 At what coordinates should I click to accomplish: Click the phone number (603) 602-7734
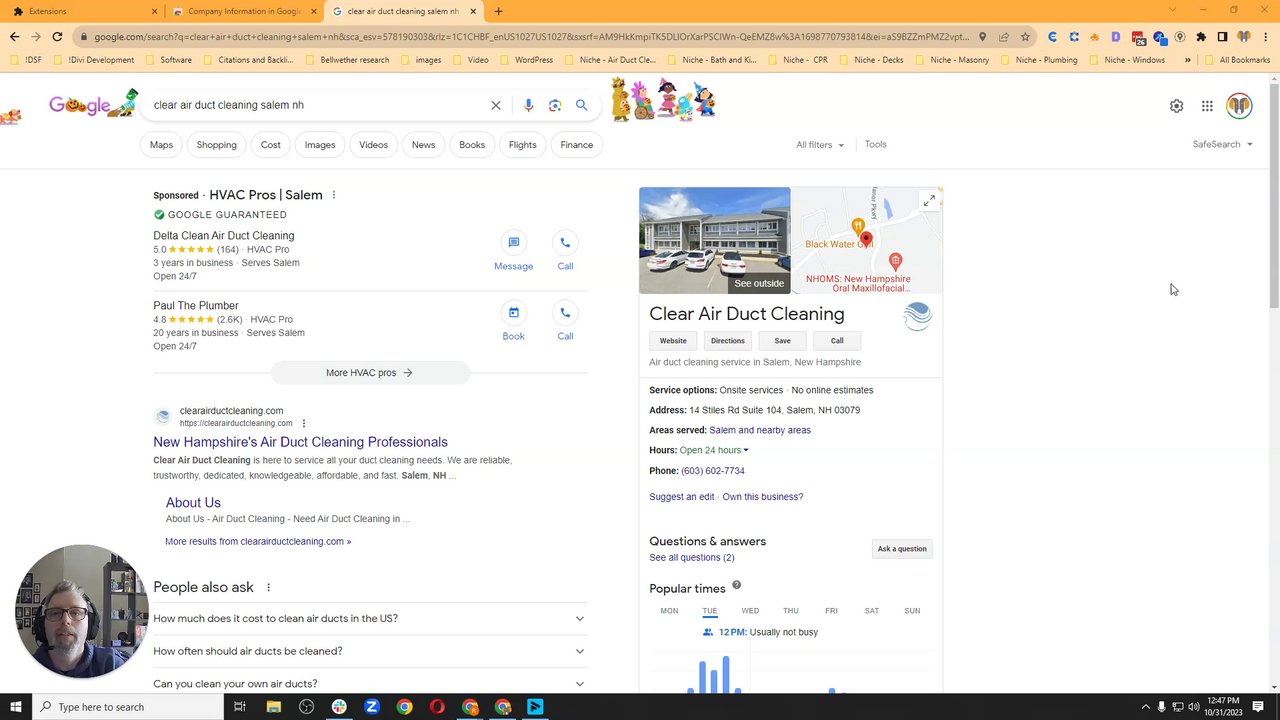tap(712, 471)
